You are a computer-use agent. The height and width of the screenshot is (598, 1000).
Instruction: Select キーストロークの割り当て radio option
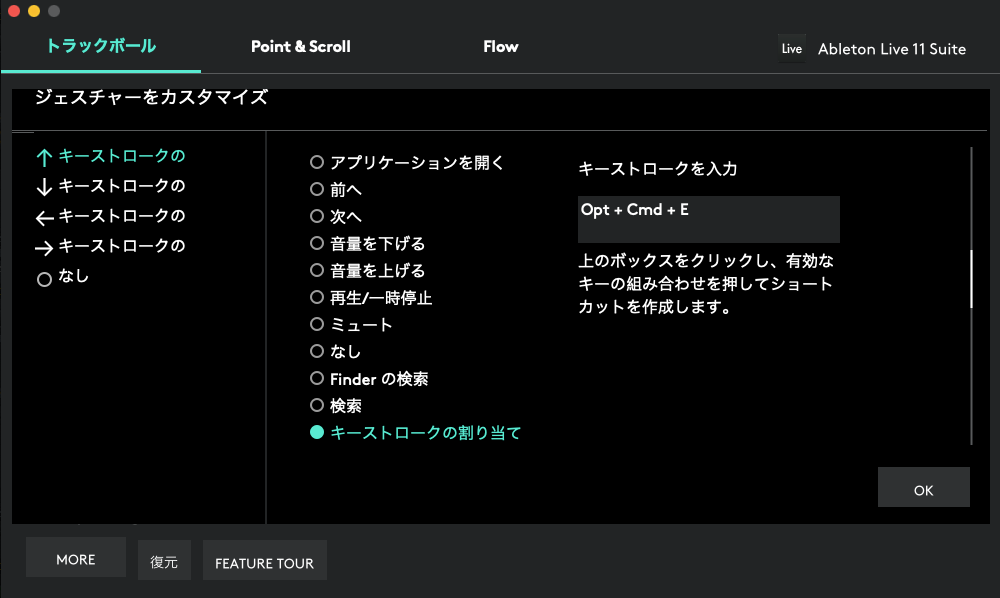point(317,433)
